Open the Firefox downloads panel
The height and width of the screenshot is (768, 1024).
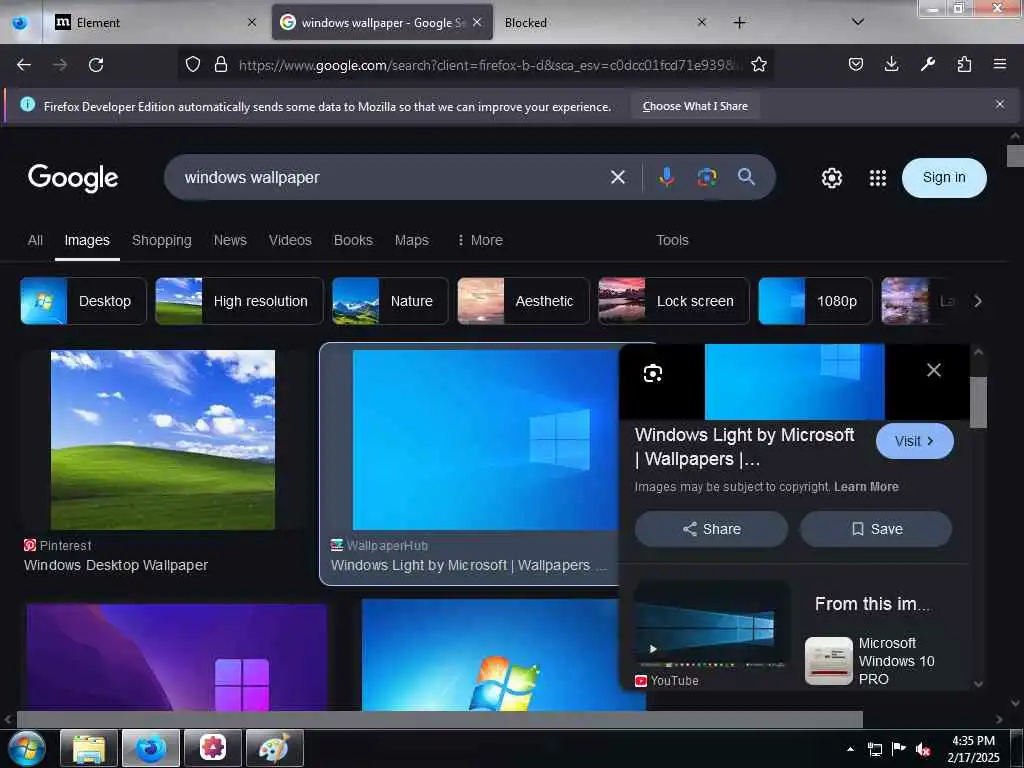[891, 64]
